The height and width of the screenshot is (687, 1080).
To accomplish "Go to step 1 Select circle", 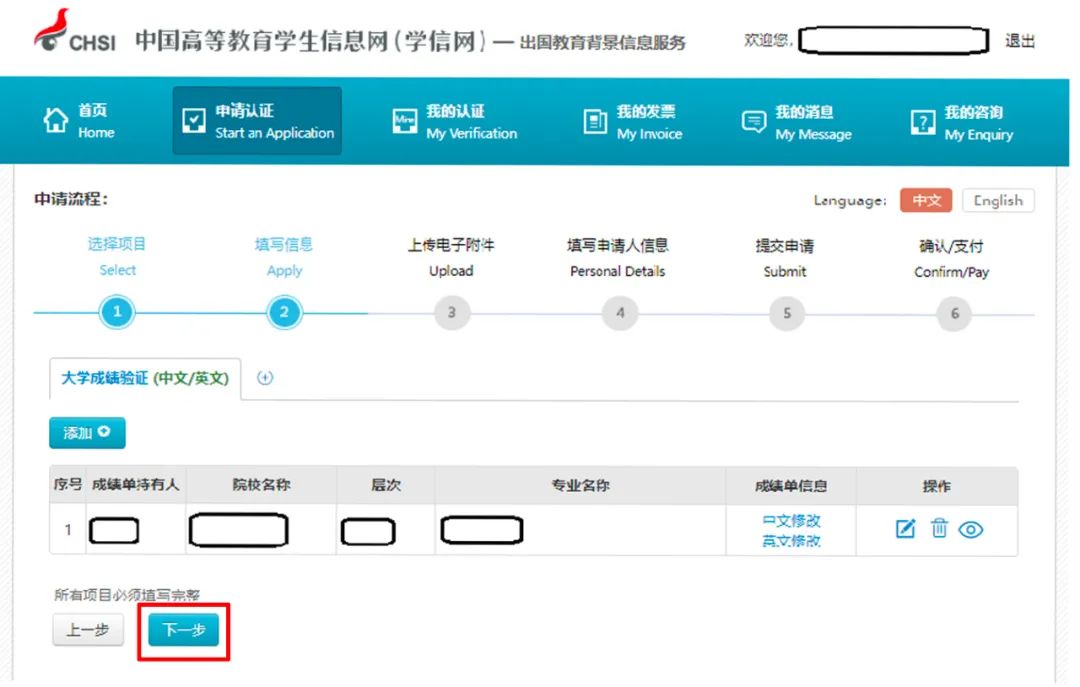I will click(x=117, y=313).
